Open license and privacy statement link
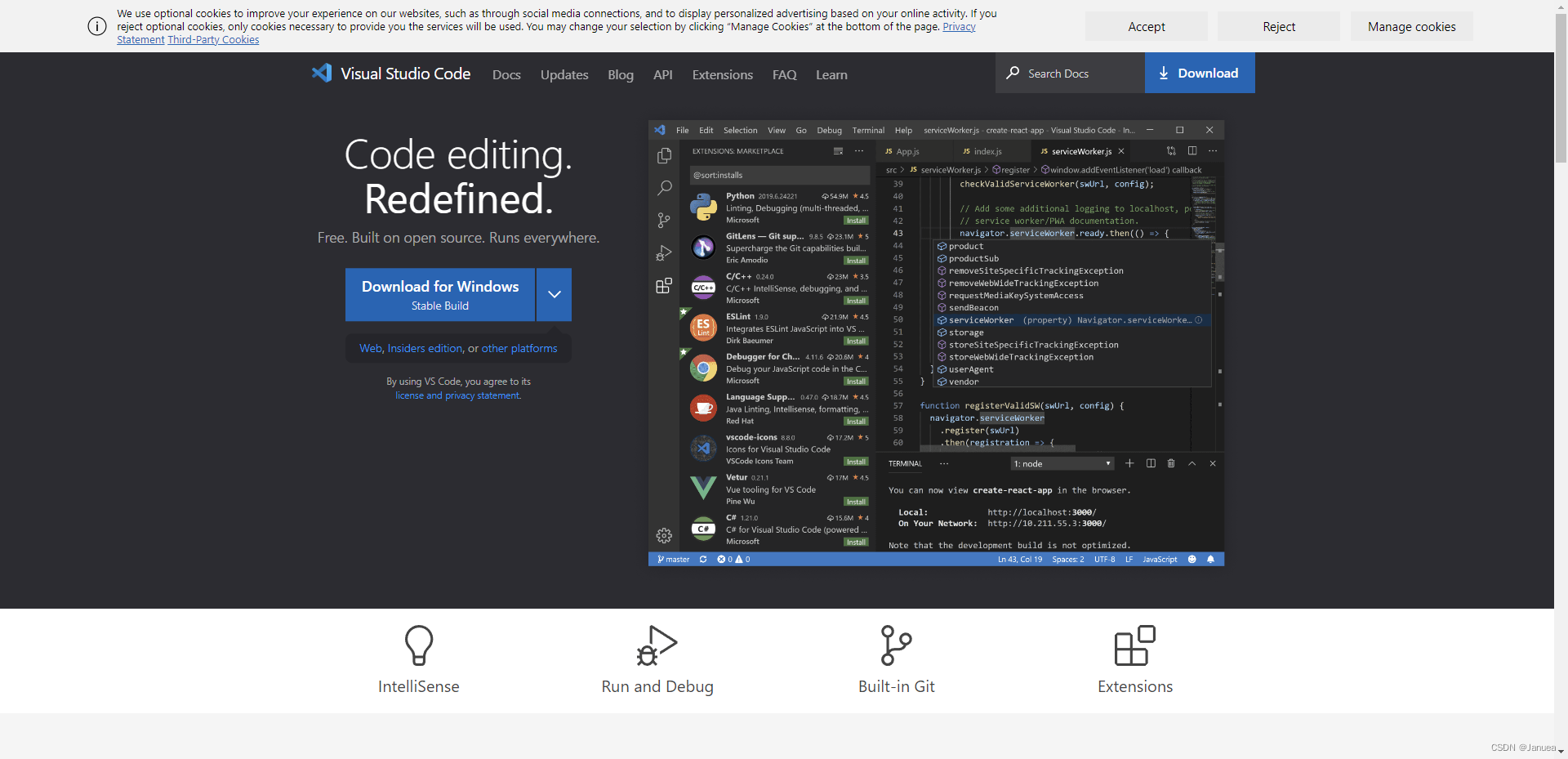 458,395
